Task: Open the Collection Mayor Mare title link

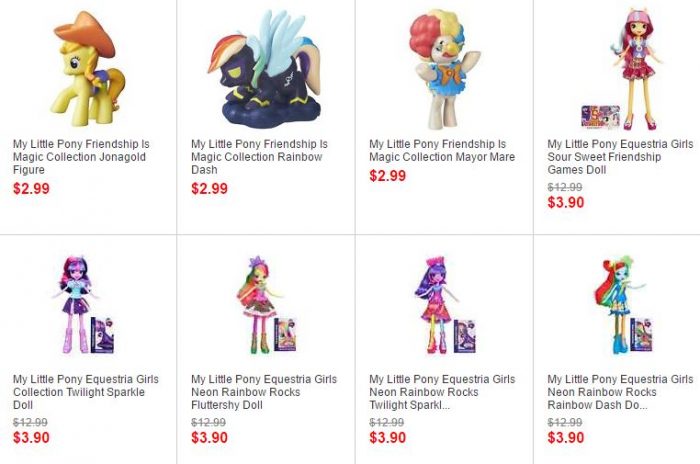Action: (x=437, y=151)
